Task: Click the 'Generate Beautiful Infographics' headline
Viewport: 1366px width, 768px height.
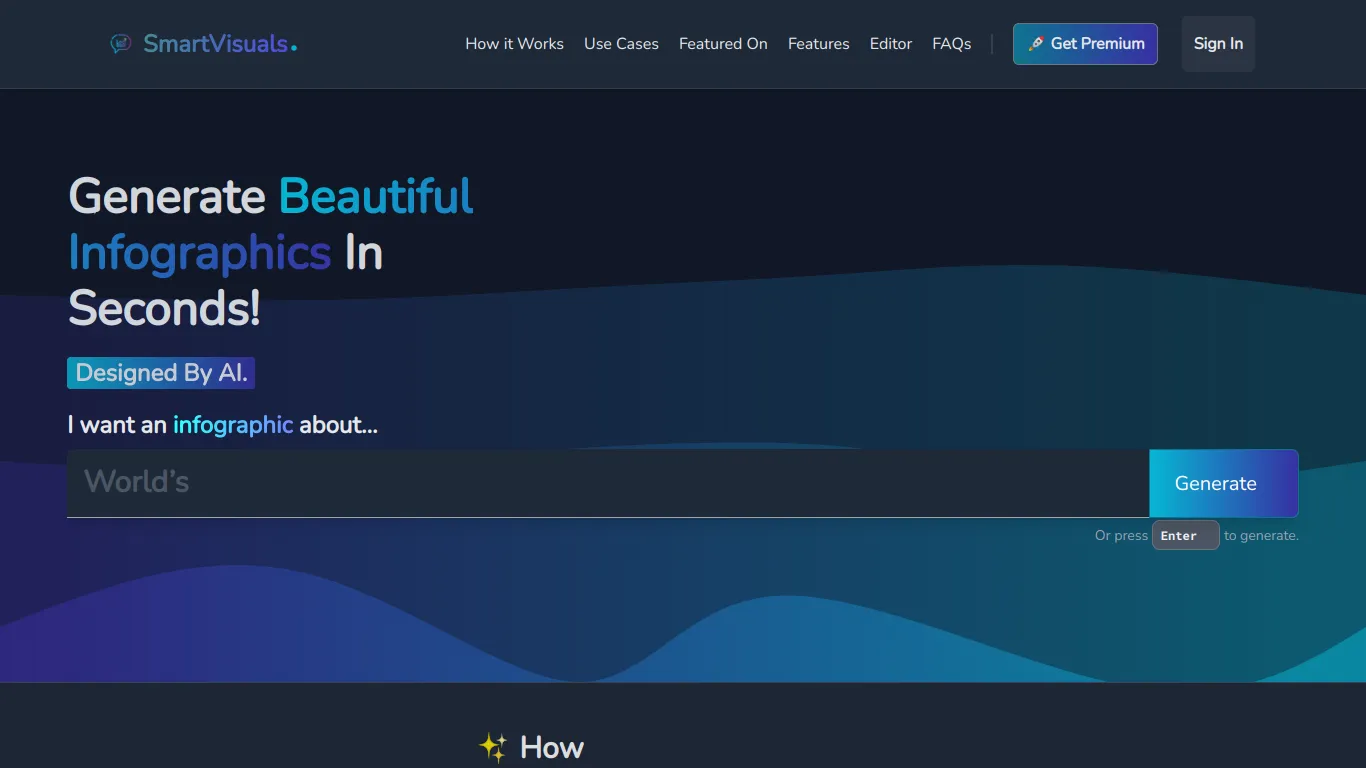Action: pos(270,252)
